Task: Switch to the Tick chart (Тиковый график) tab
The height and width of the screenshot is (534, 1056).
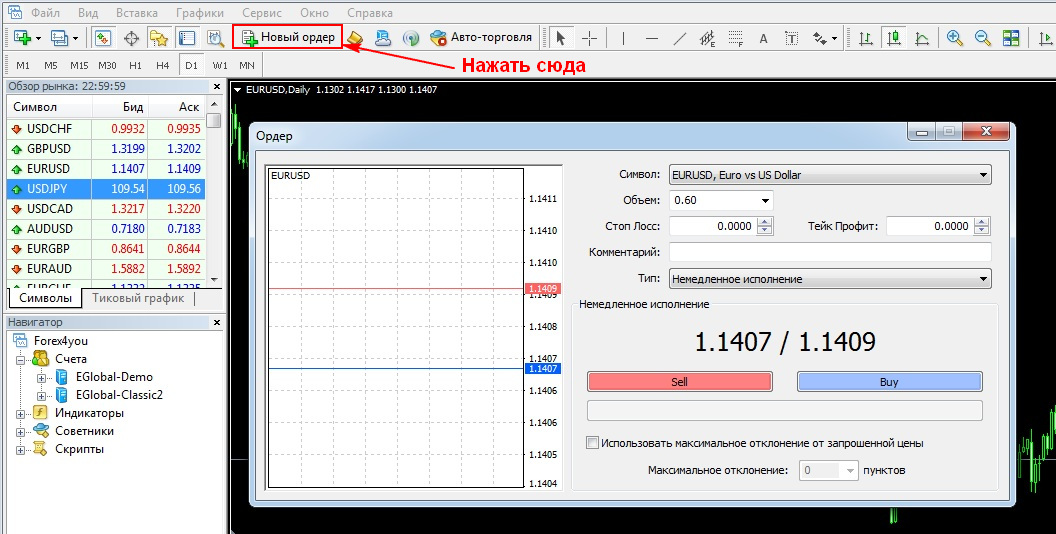Action: [x=138, y=298]
